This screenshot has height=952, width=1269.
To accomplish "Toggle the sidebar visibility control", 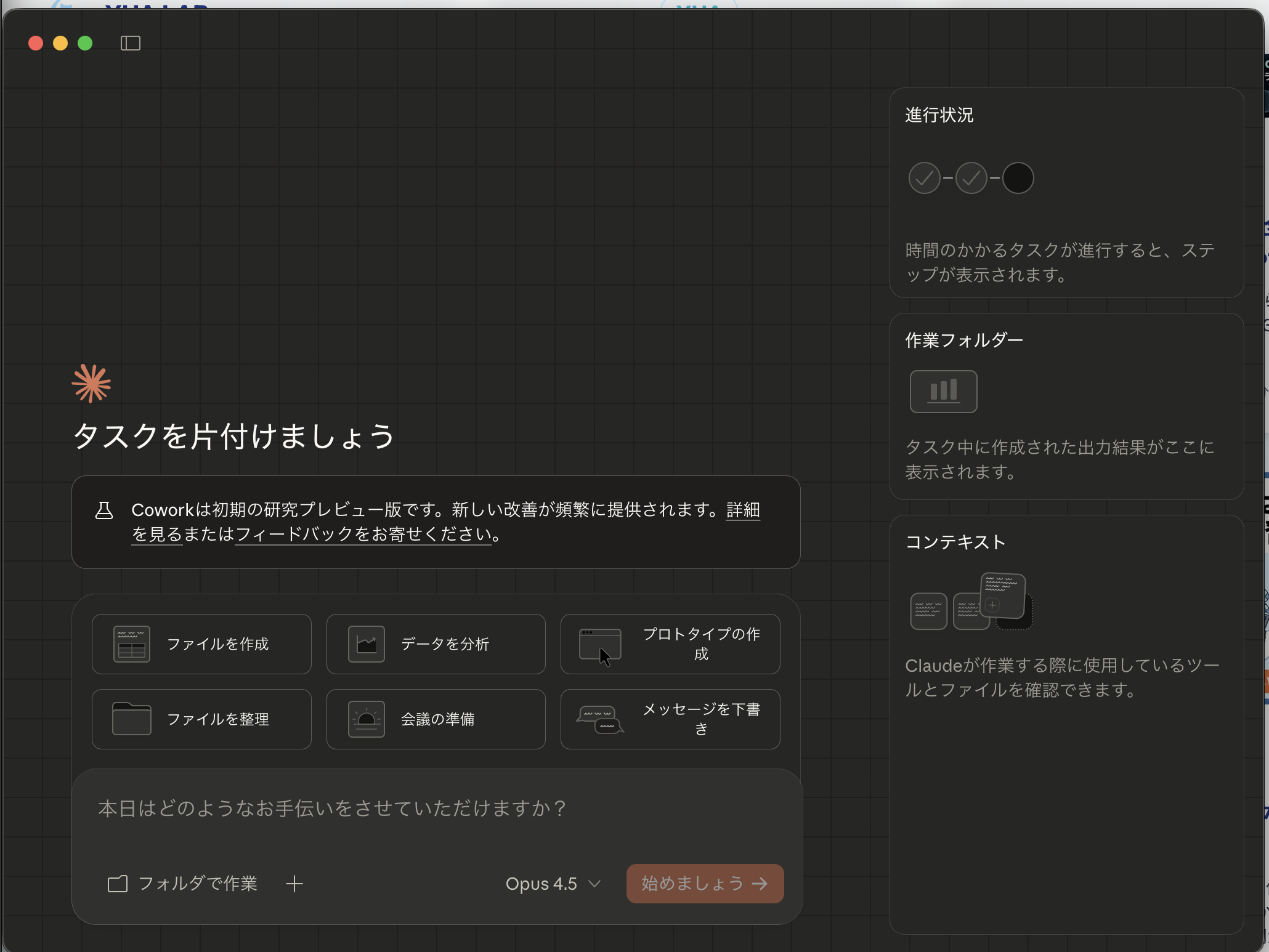I will [x=130, y=43].
